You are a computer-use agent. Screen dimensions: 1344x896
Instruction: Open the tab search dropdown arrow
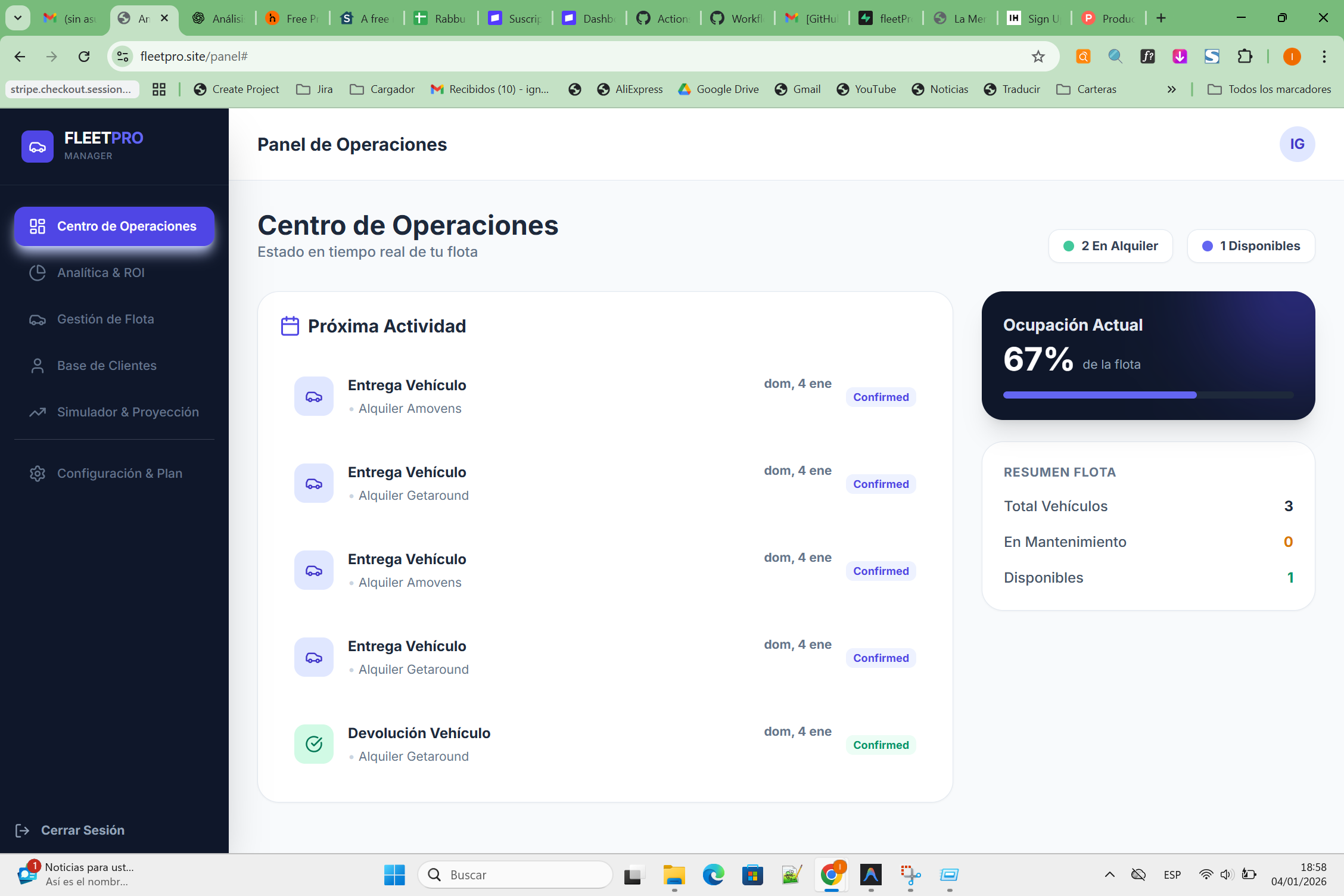(18, 18)
